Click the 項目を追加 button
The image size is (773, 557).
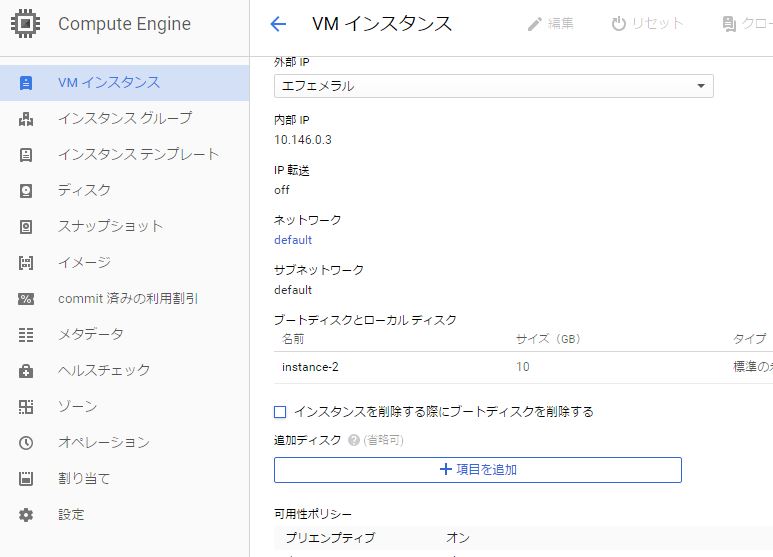click(x=478, y=470)
